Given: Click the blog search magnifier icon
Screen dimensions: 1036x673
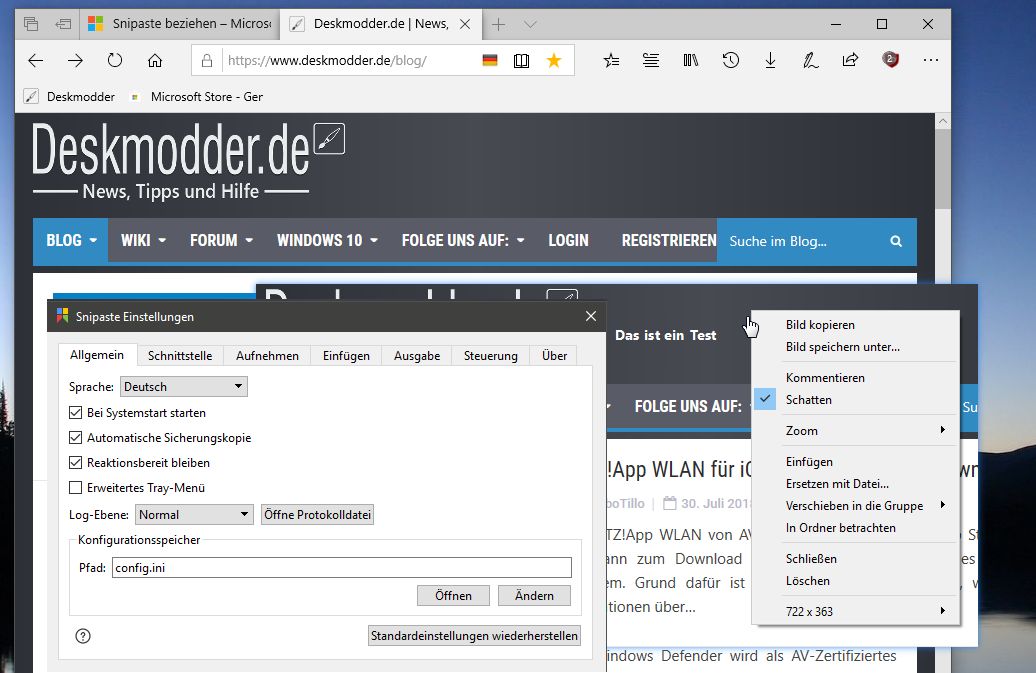Looking at the screenshot, I should [896, 241].
